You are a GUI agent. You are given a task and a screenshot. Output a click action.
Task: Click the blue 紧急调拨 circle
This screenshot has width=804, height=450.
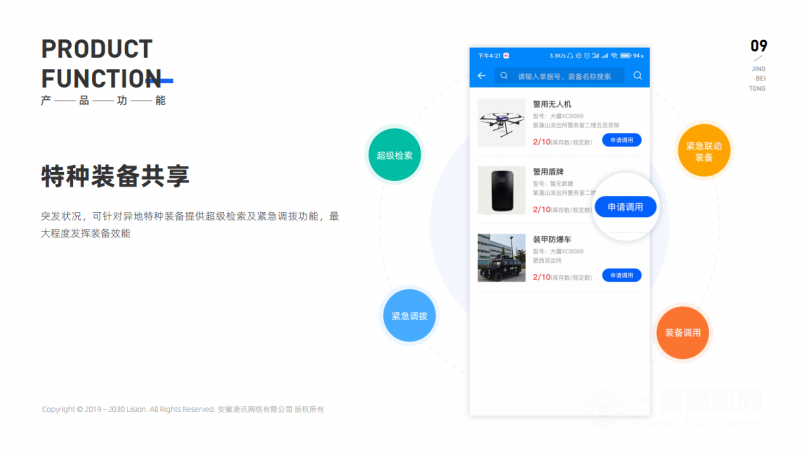point(409,316)
